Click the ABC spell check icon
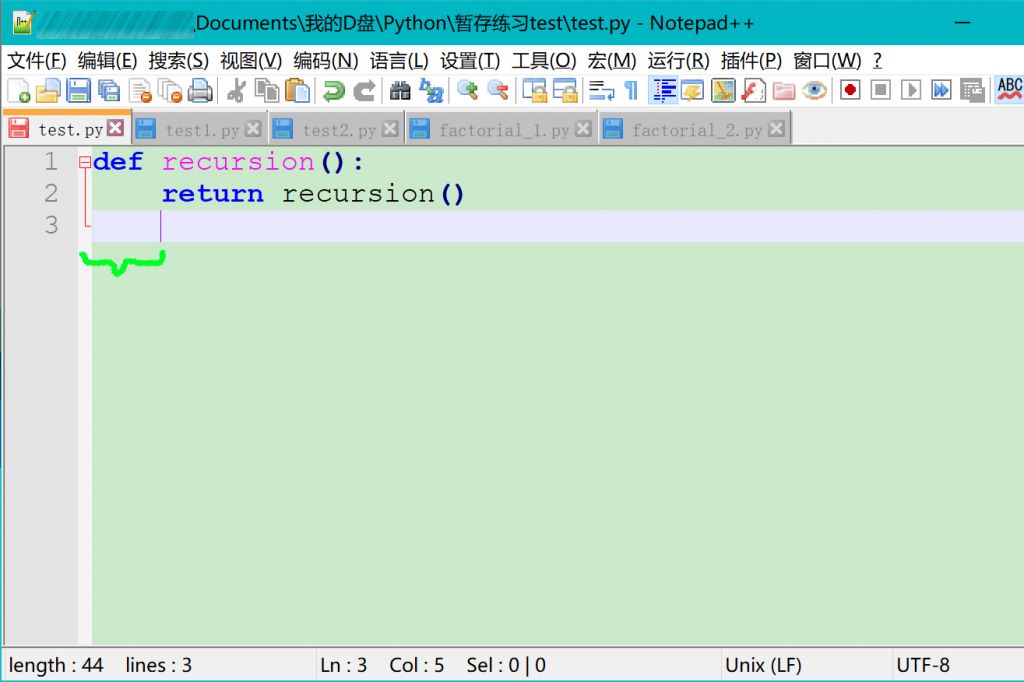Screen dimensions: 1024x682 click(1009, 90)
